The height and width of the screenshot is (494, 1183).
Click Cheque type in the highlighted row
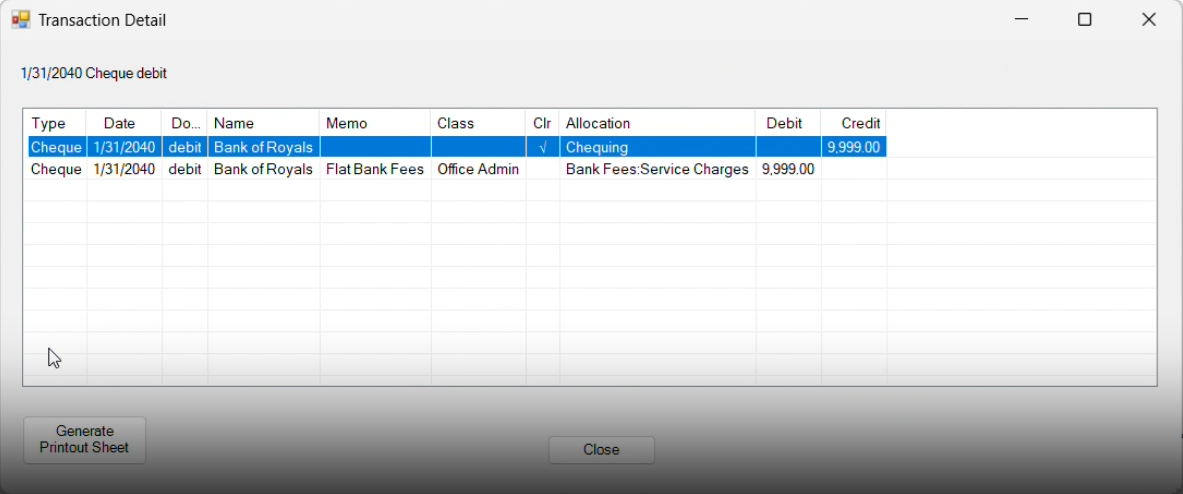click(56, 147)
